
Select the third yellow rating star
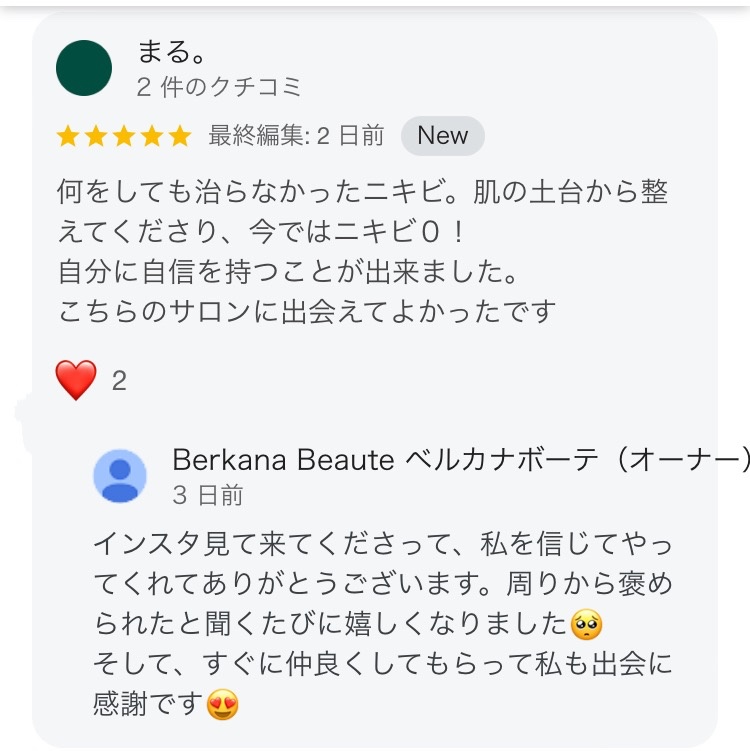124,136
